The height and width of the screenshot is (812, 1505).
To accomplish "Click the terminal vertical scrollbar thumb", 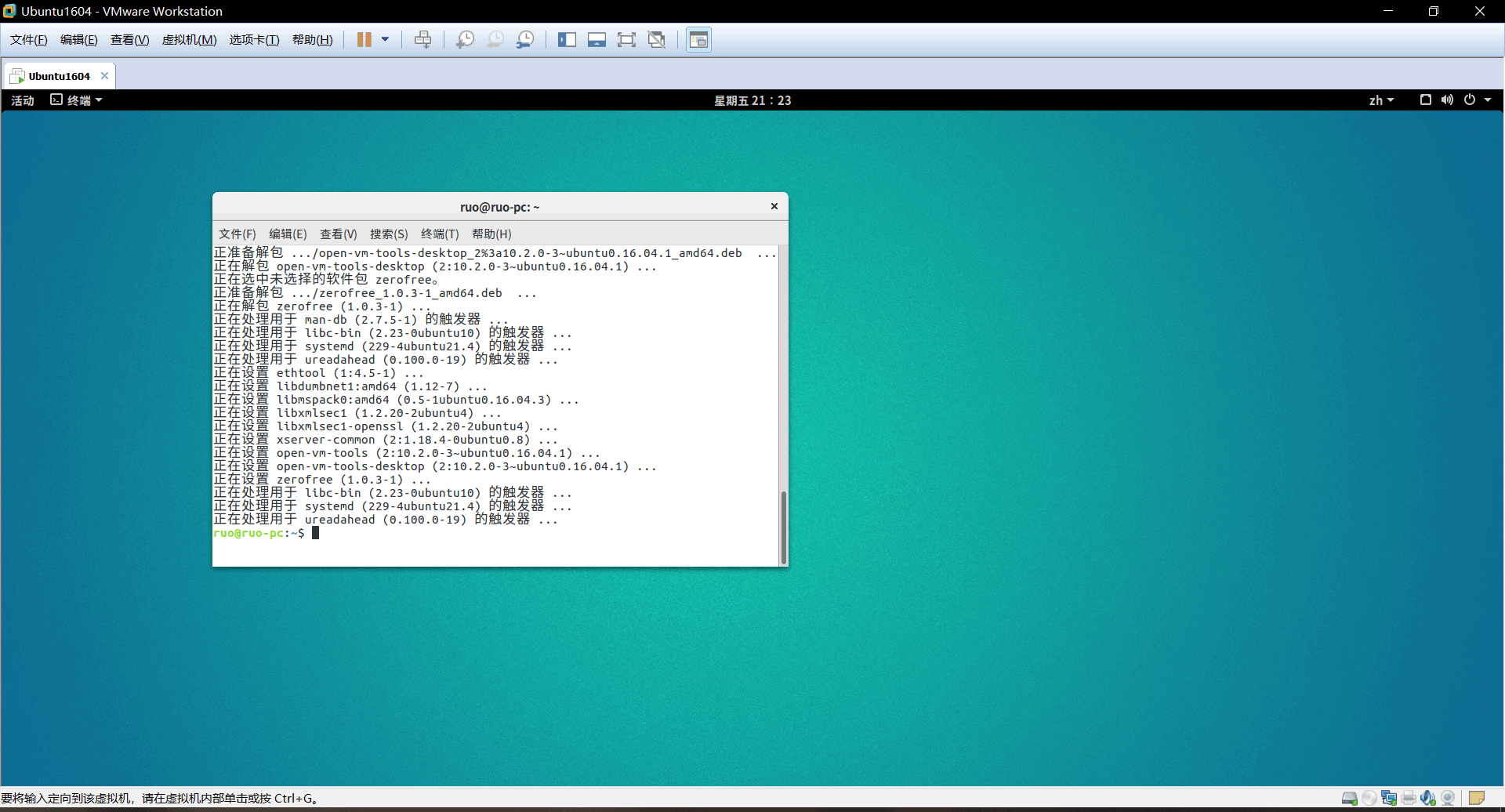I will [783, 527].
